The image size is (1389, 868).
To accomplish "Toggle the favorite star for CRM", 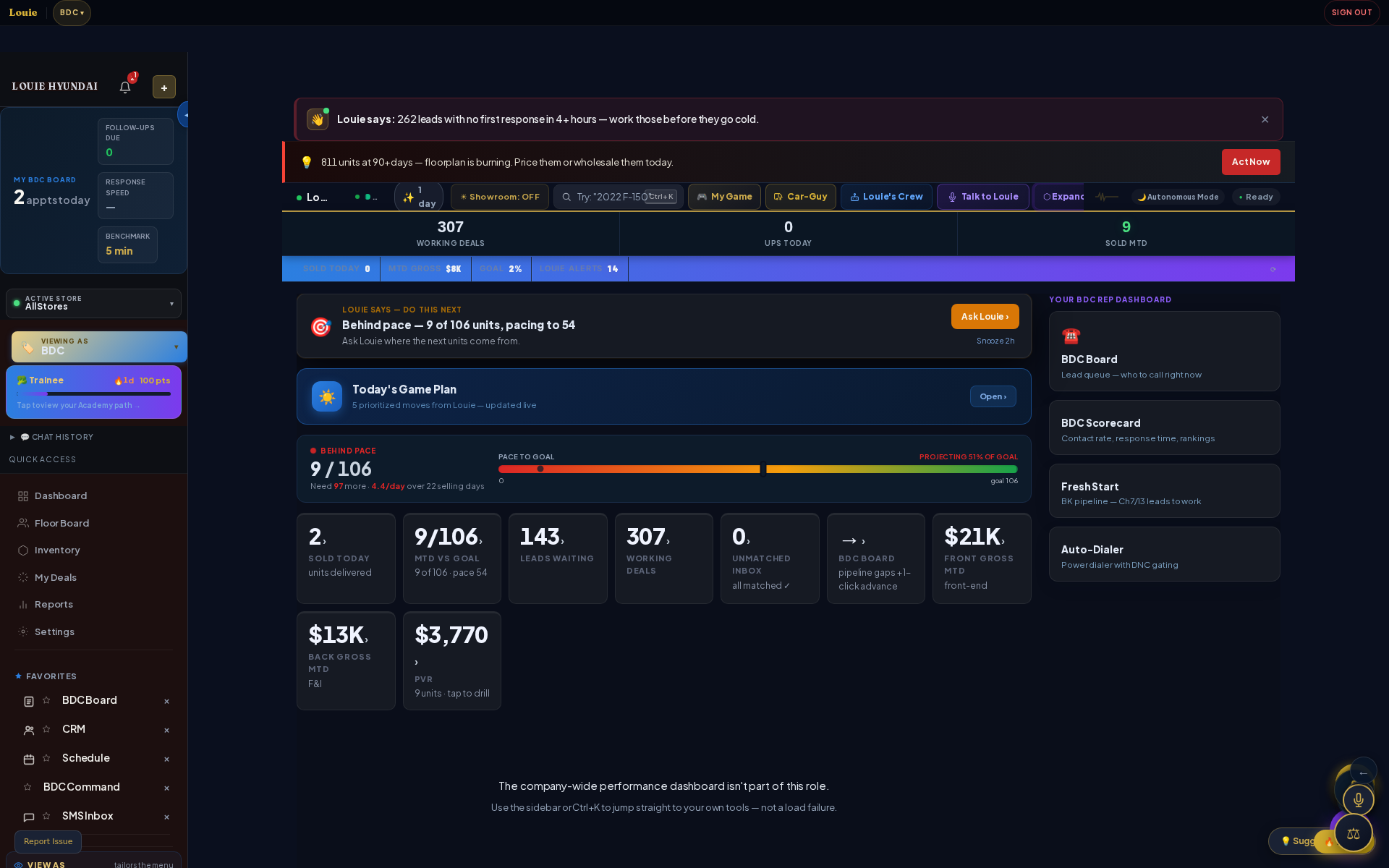I will (46, 729).
